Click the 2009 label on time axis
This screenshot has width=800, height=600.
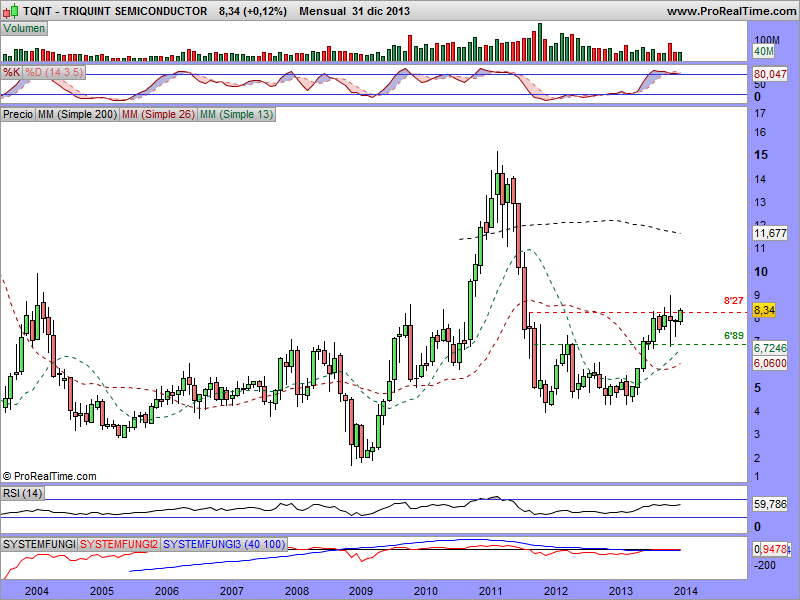[361, 591]
